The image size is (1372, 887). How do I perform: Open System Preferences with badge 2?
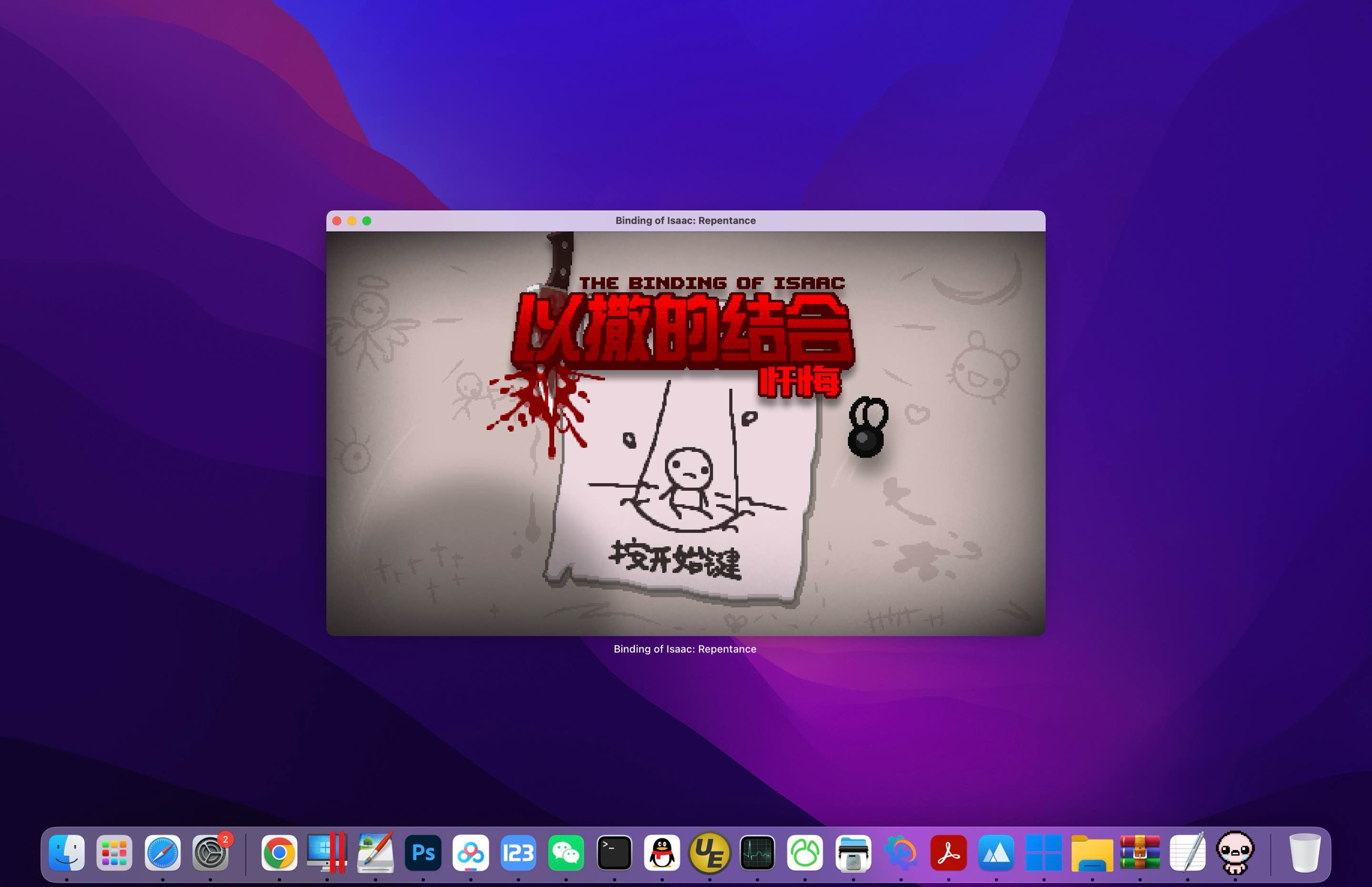point(210,852)
